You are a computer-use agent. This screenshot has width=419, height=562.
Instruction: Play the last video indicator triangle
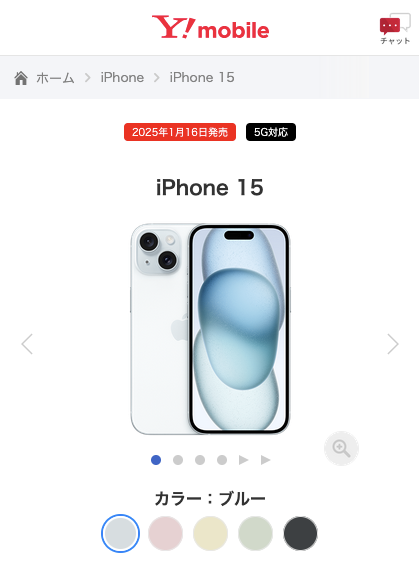[266, 460]
